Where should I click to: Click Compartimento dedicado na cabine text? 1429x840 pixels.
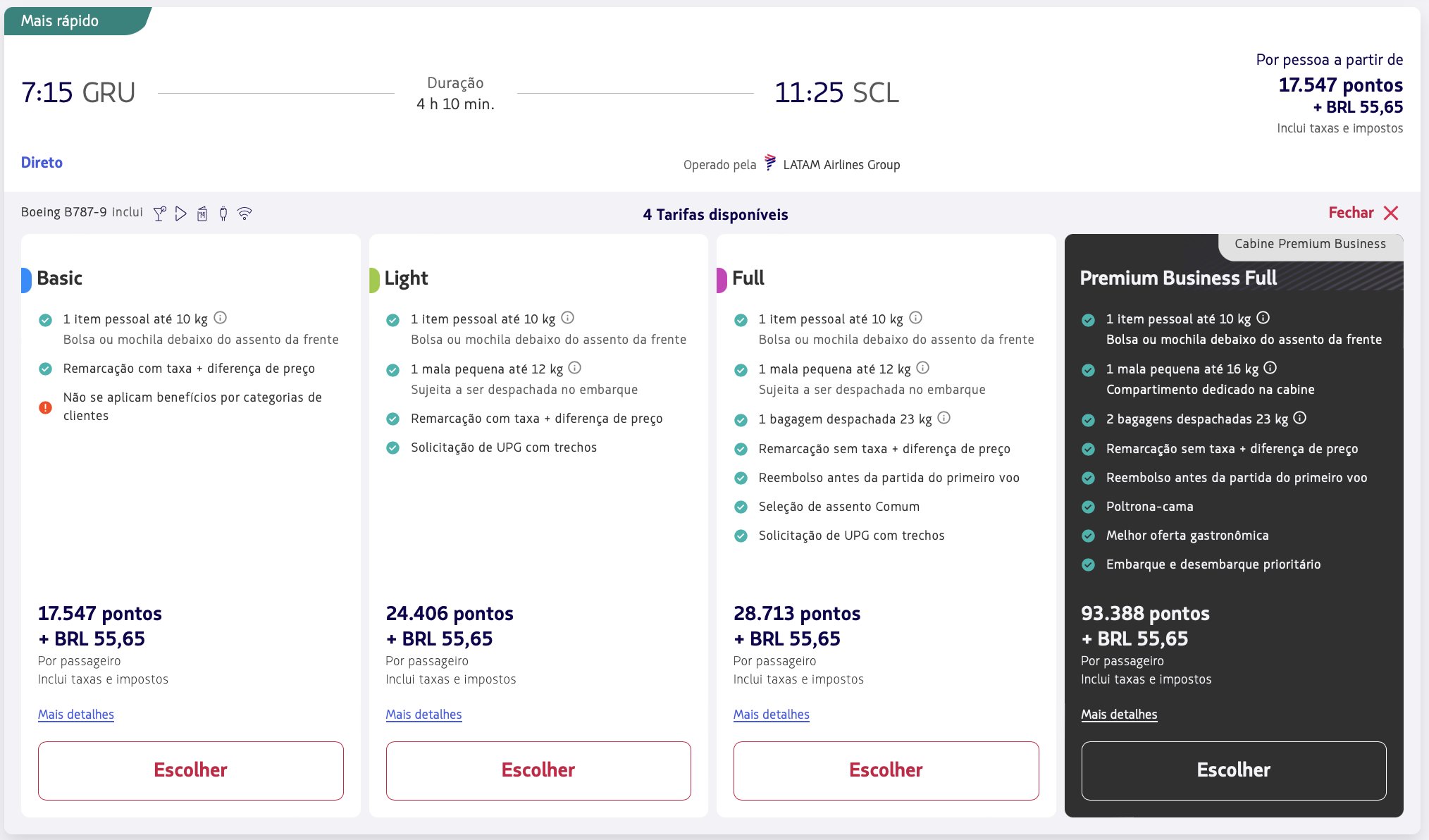click(1210, 390)
